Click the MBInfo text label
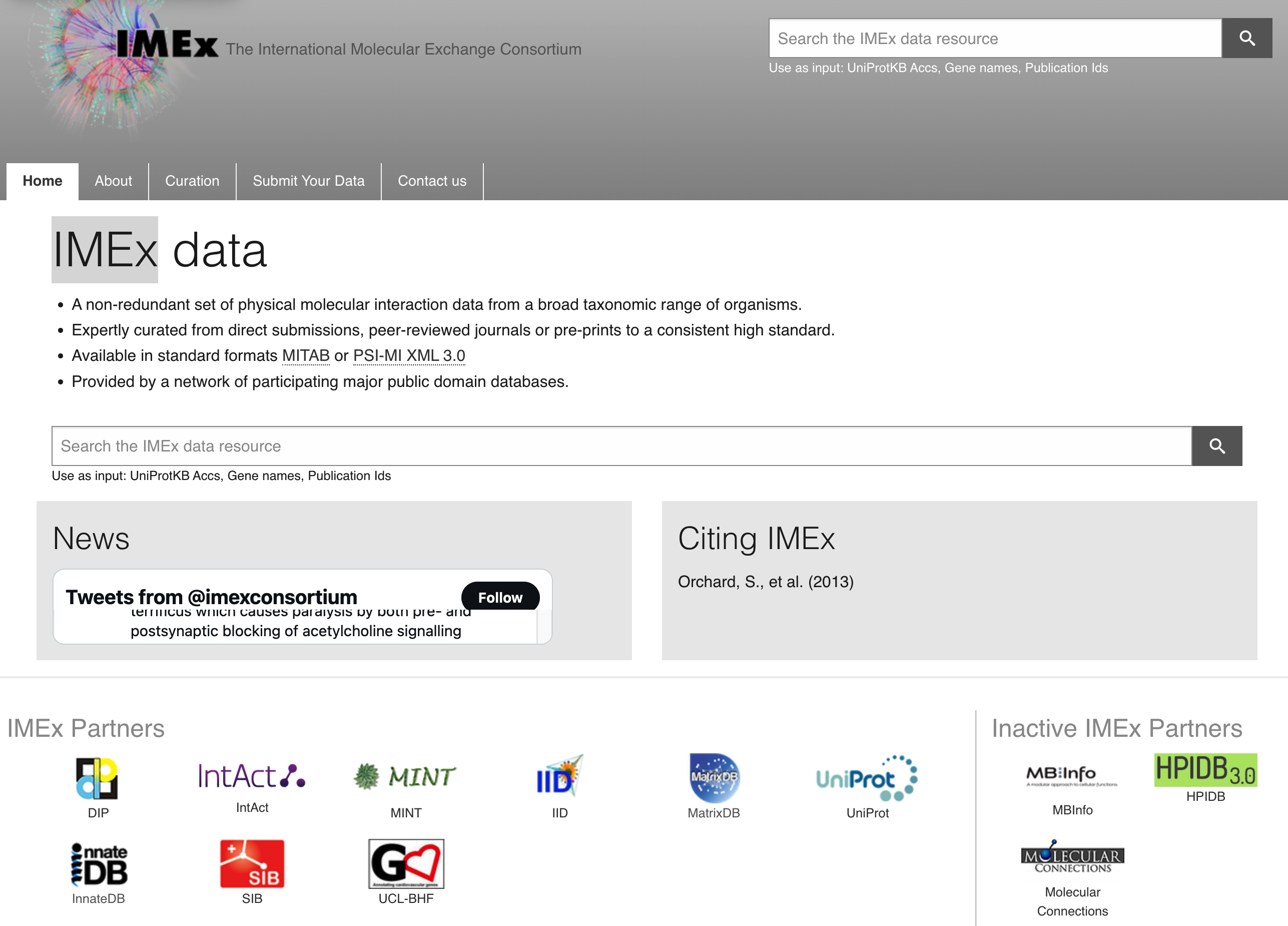 click(1072, 810)
